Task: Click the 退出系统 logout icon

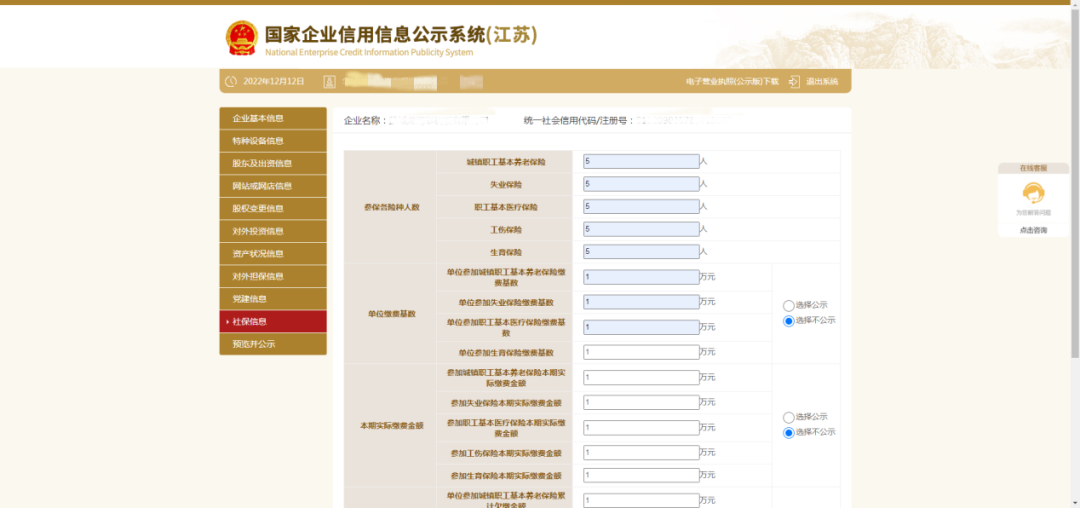Action: (794, 81)
